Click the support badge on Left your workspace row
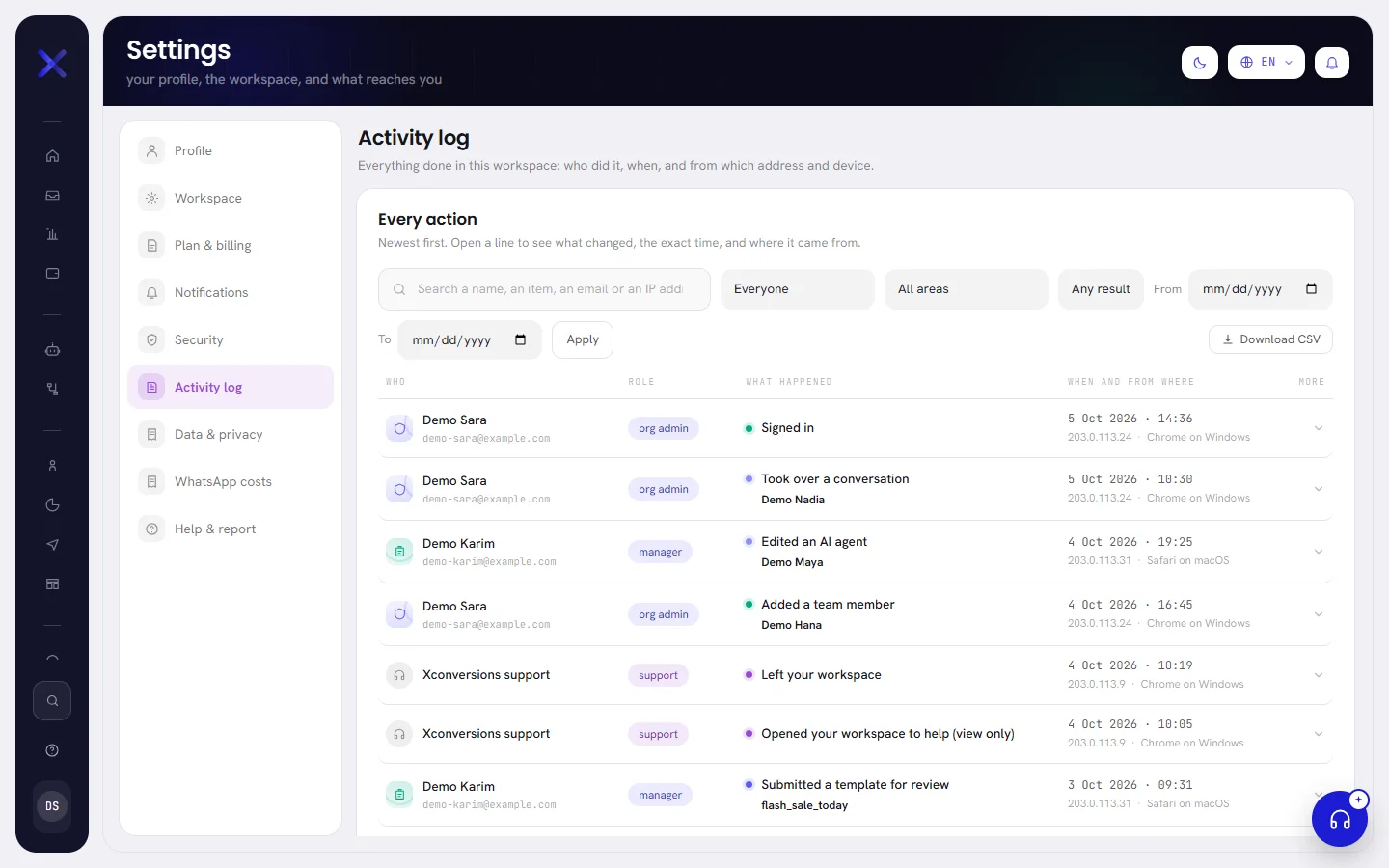Image resolution: width=1389 pixels, height=868 pixels. pos(659,675)
